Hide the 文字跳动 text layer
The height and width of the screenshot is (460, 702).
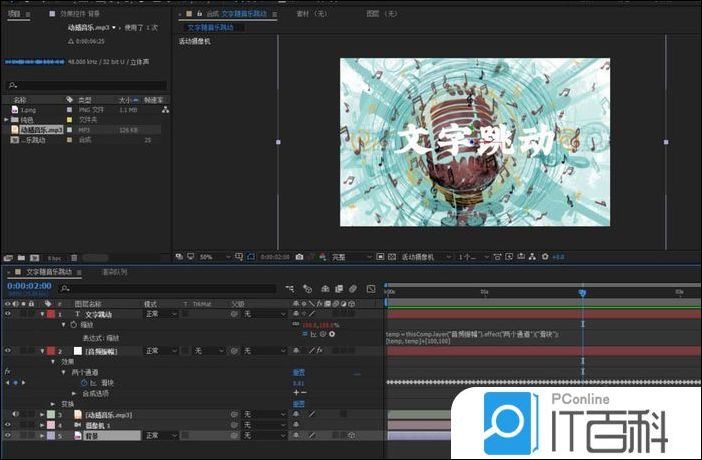tap(8, 314)
